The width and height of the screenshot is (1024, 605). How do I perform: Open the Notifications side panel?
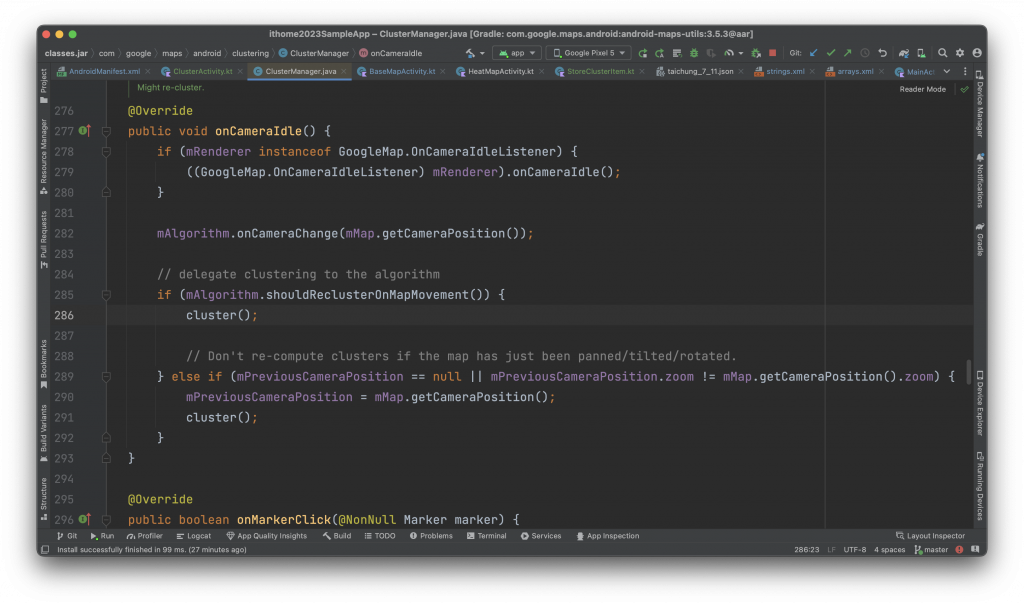(x=980, y=181)
